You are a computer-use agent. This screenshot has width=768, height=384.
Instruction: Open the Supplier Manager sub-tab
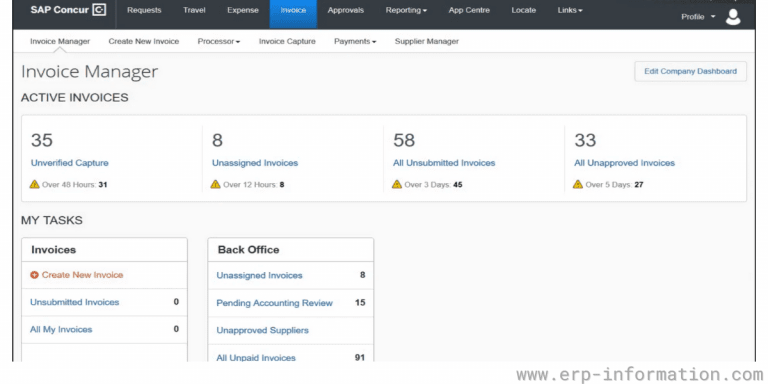(427, 42)
